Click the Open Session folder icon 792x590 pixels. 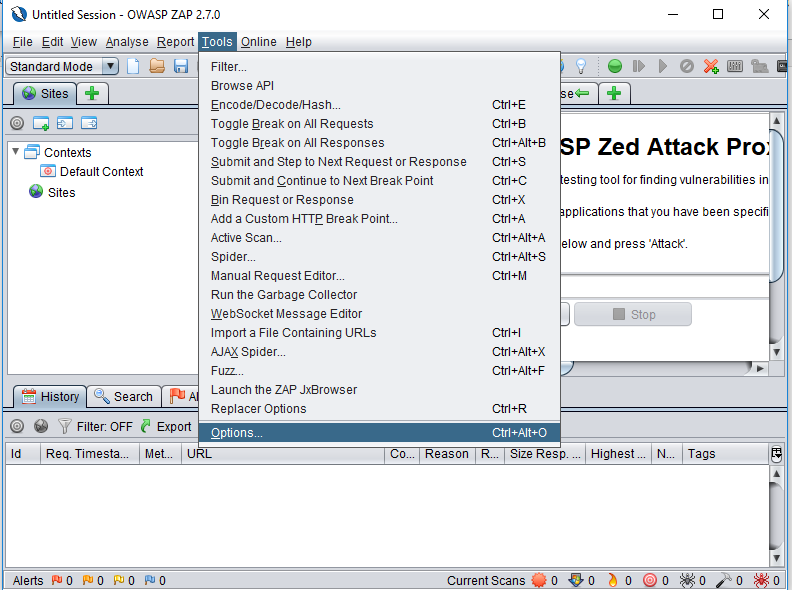point(157,66)
